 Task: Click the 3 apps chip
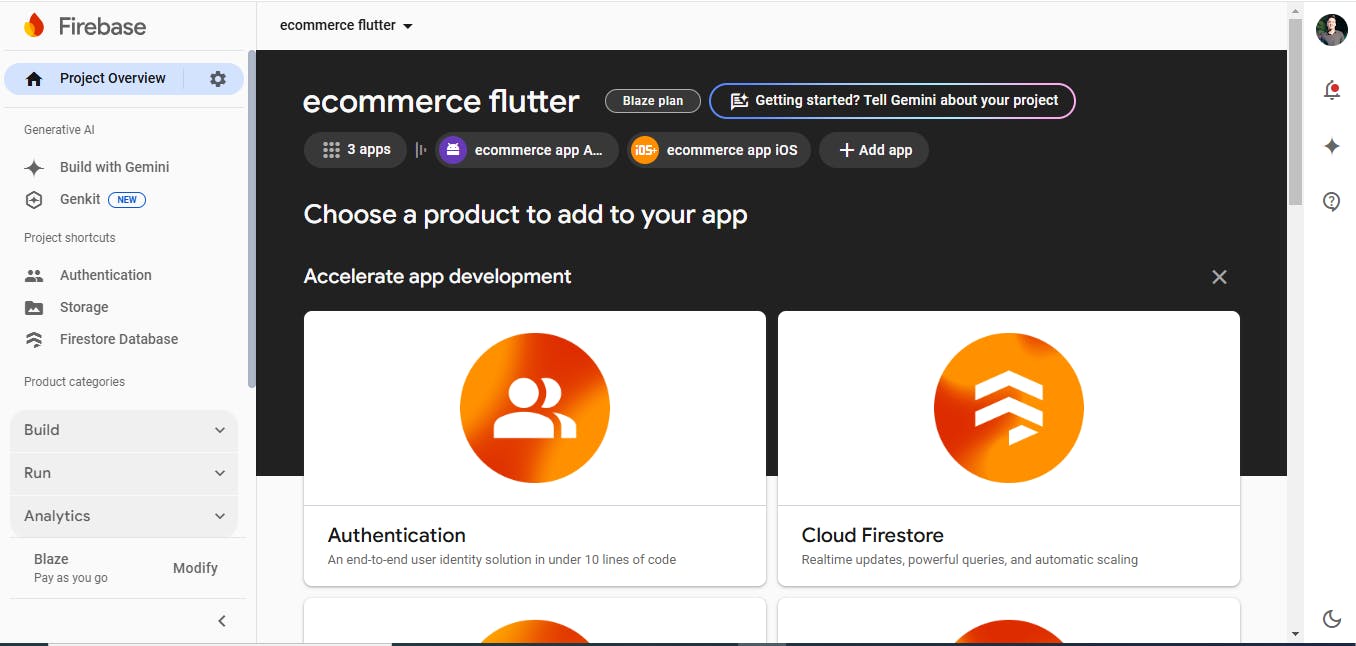click(x=355, y=150)
